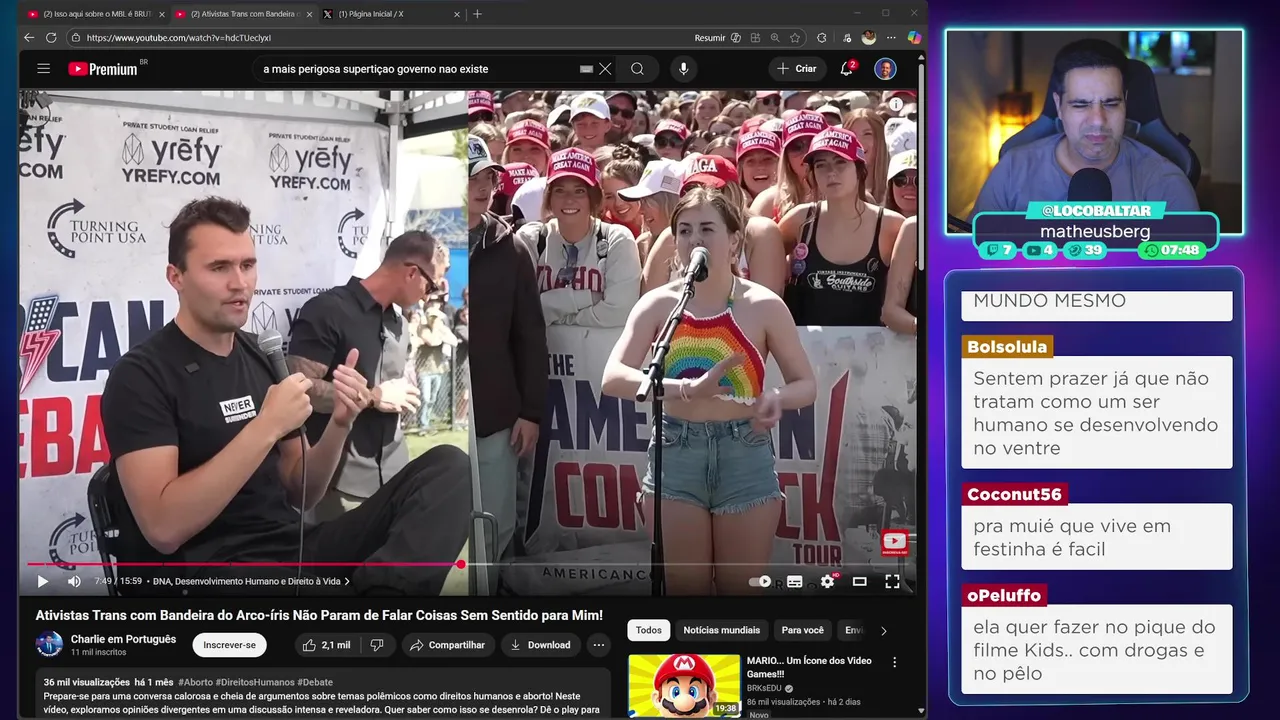Clear the YouTube search box text

(x=605, y=69)
